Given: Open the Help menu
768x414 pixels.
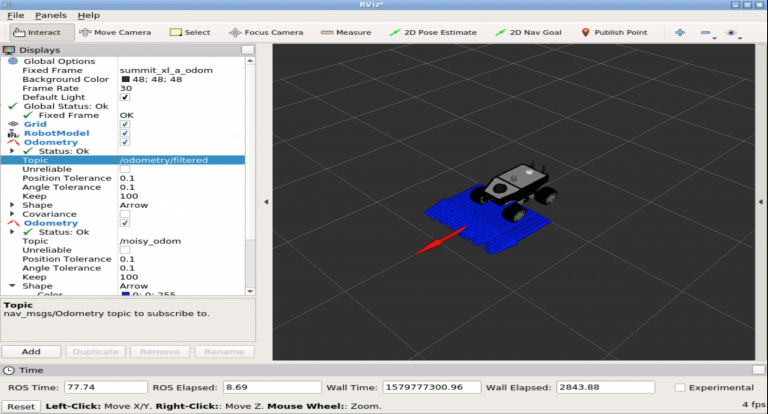Looking at the screenshot, I should 89,15.
